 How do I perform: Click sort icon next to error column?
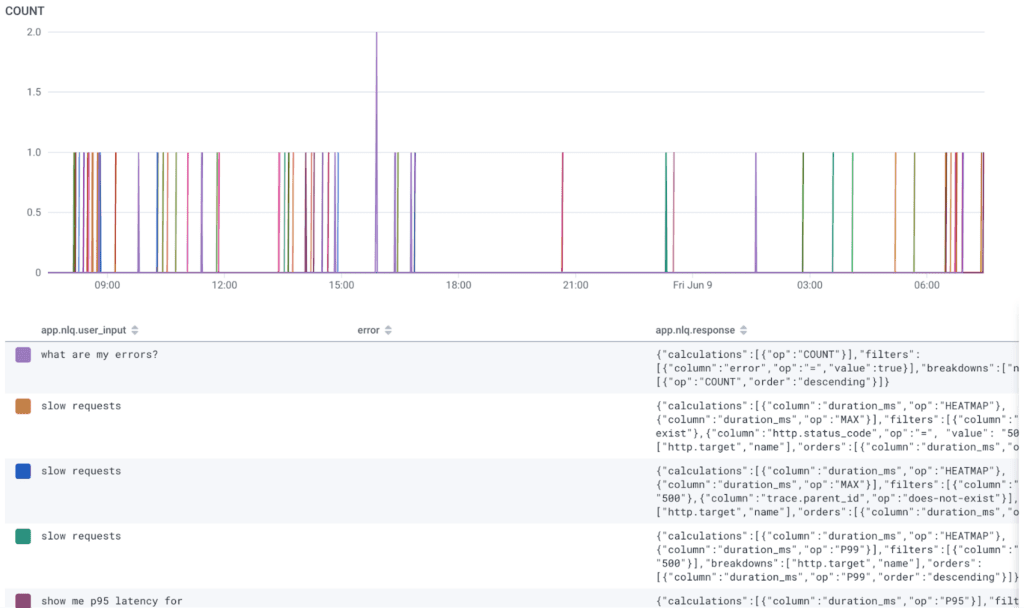(x=388, y=330)
